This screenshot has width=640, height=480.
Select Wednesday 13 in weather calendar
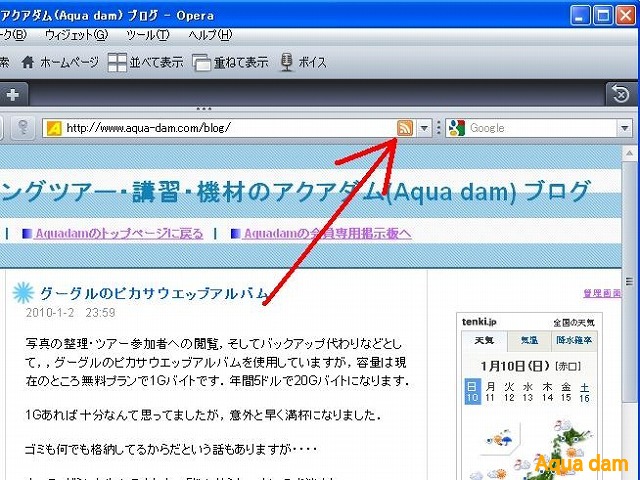pyautogui.click(x=528, y=392)
